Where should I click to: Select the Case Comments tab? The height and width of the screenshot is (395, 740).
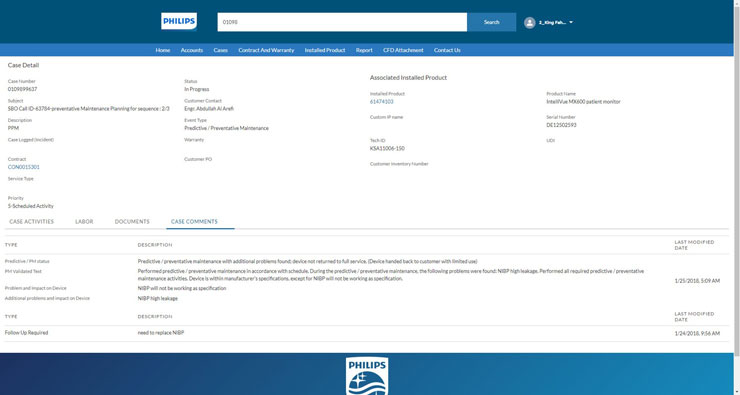coord(194,221)
